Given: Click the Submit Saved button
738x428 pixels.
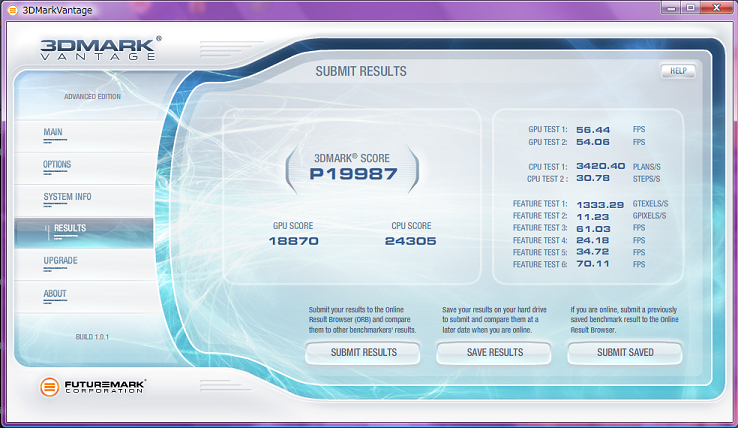Looking at the screenshot, I should pyautogui.click(x=625, y=352).
